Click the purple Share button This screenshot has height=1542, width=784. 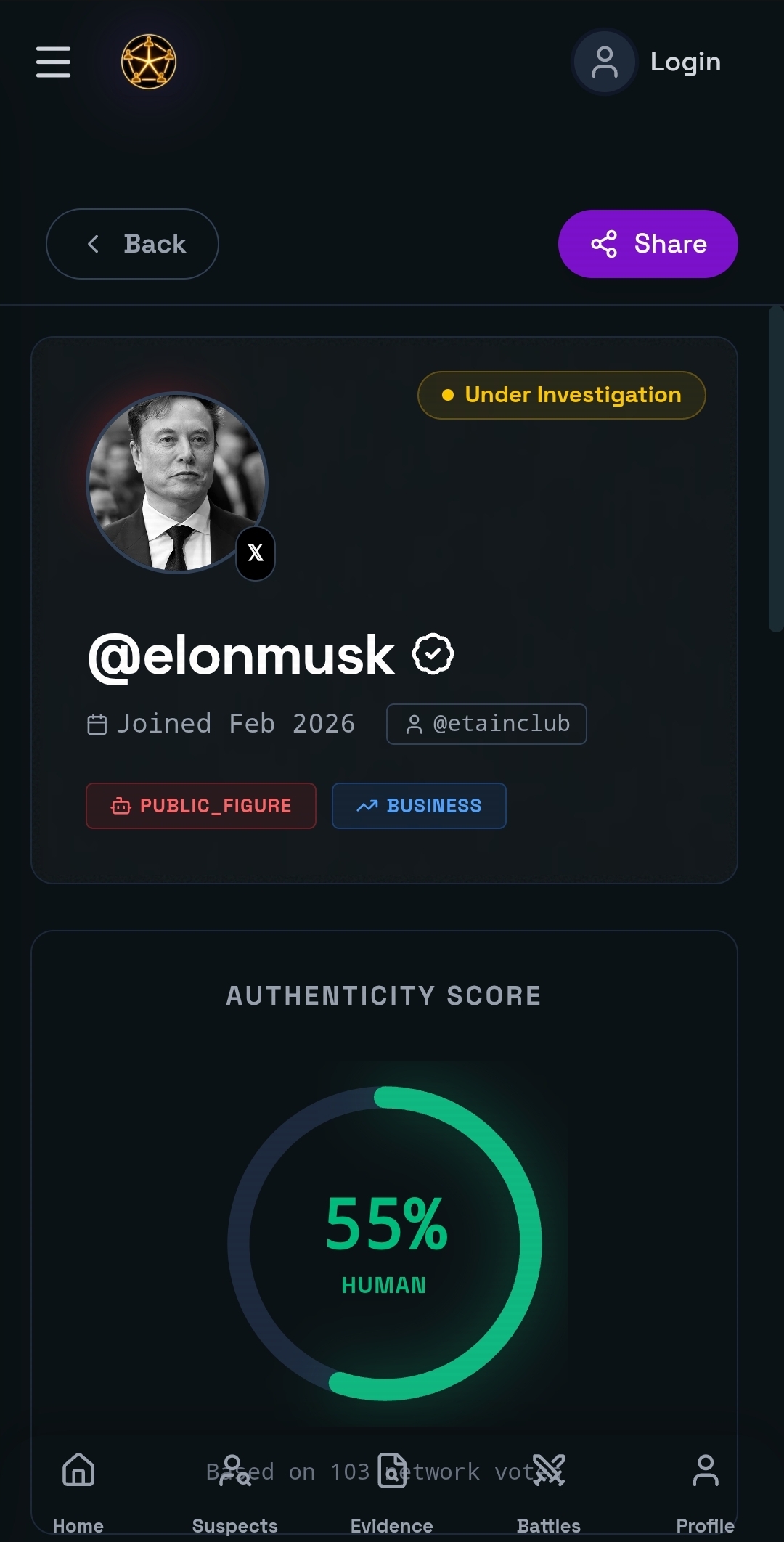[648, 244]
